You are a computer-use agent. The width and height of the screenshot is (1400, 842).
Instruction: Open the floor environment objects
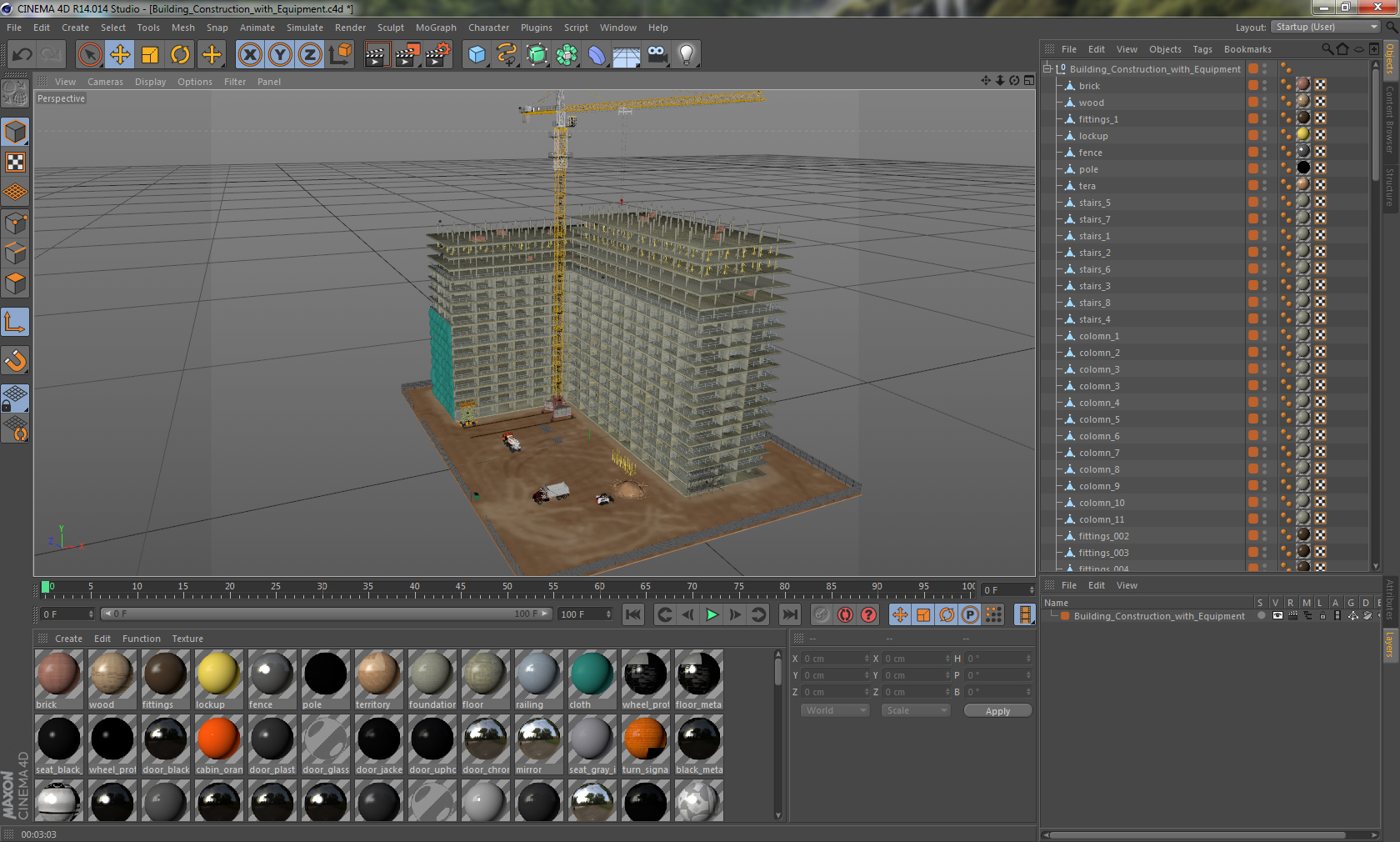[627, 55]
